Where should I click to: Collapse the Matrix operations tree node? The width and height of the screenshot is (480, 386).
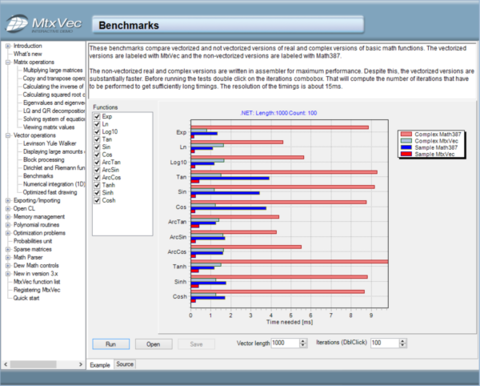tap(8, 62)
